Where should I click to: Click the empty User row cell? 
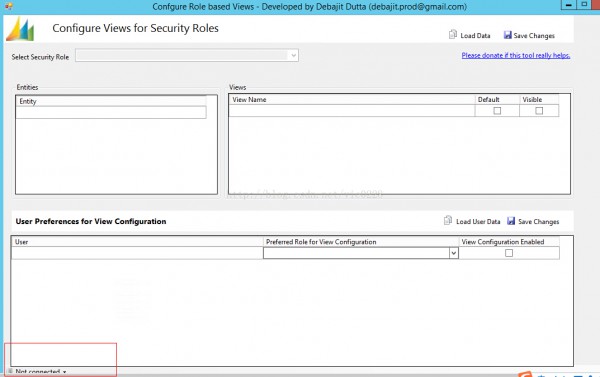[137, 253]
